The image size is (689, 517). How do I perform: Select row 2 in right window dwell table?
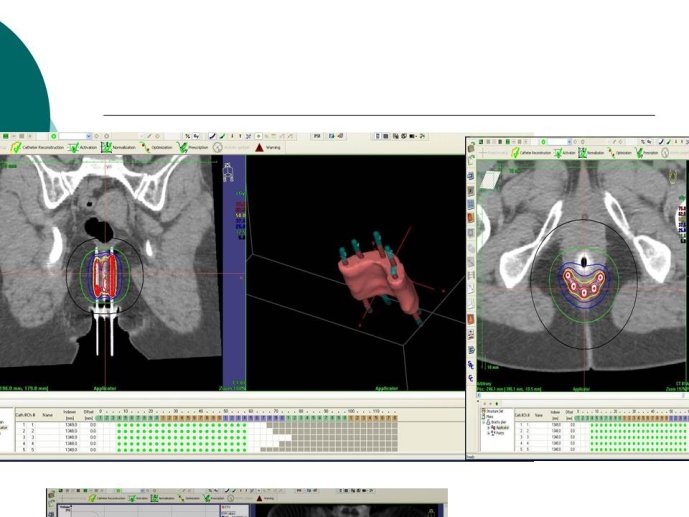(x=602, y=431)
